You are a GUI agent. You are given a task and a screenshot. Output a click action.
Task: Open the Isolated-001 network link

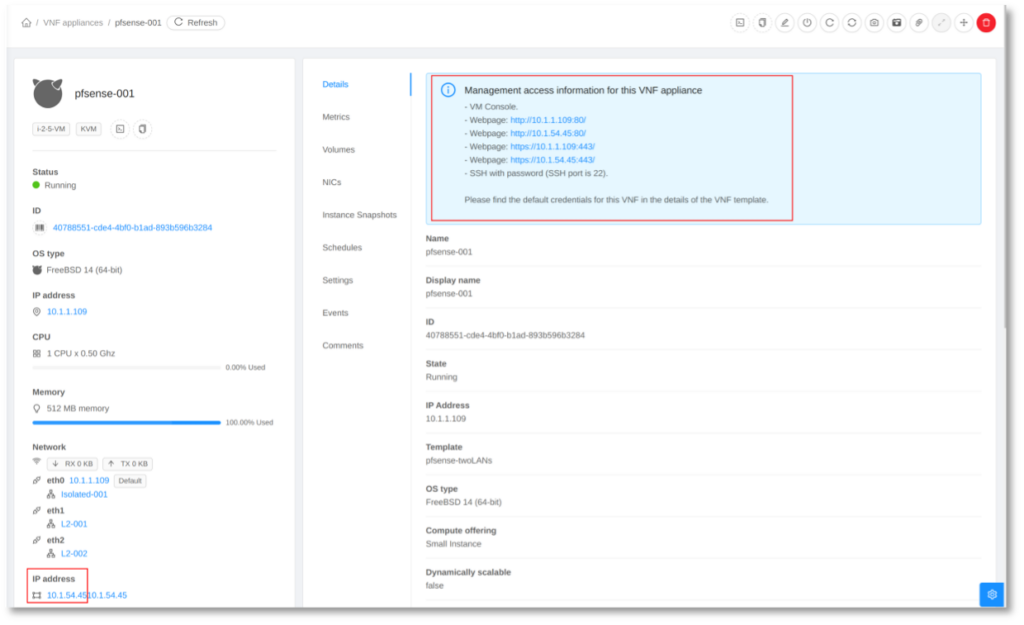[84, 494]
